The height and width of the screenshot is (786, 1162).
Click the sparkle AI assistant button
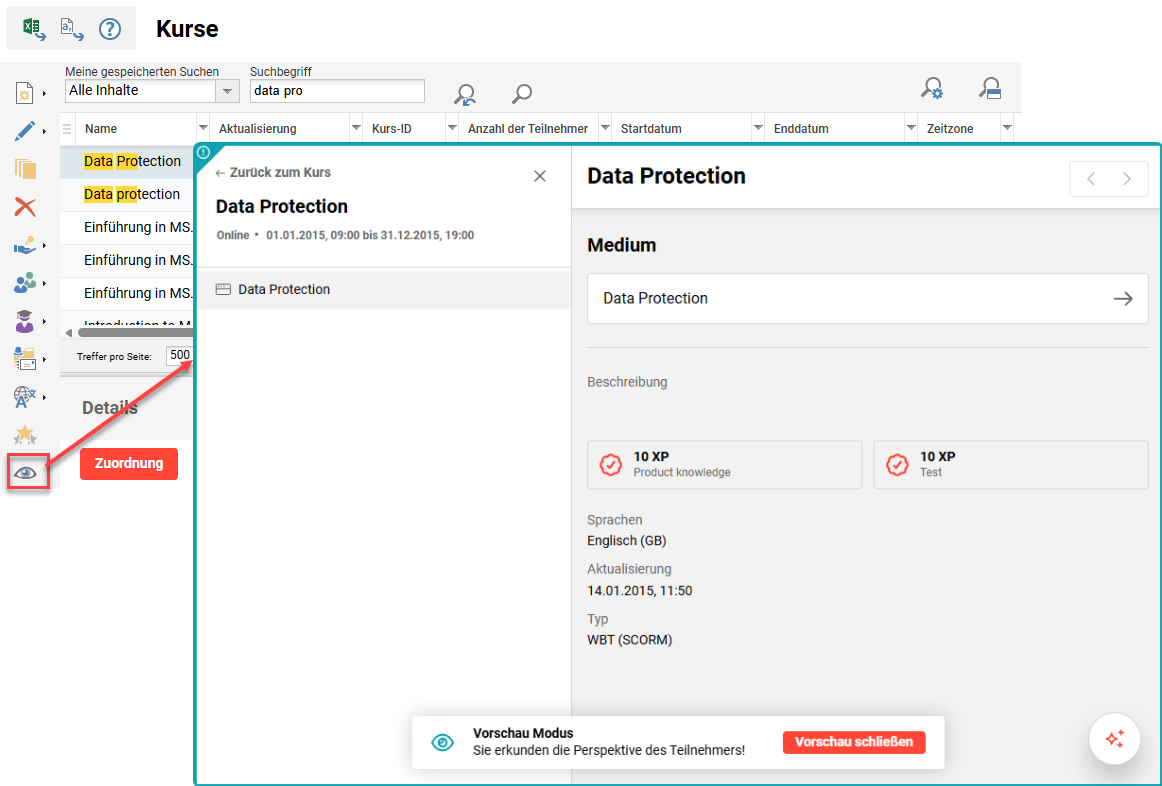point(1114,739)
